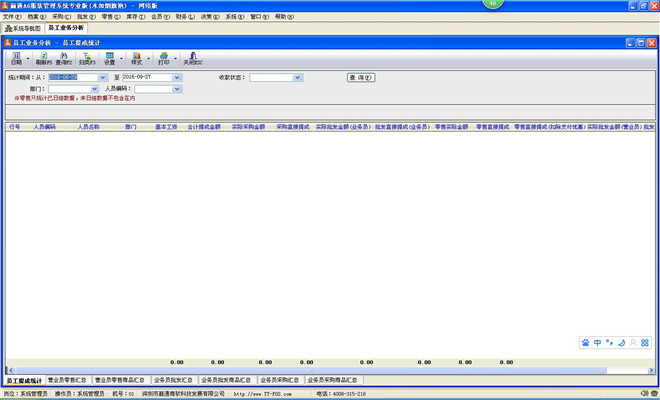Expand the arrow beside the 样式 toolbar button
Image resolution: width=660 pixels, height=400 pixels.
149,59
